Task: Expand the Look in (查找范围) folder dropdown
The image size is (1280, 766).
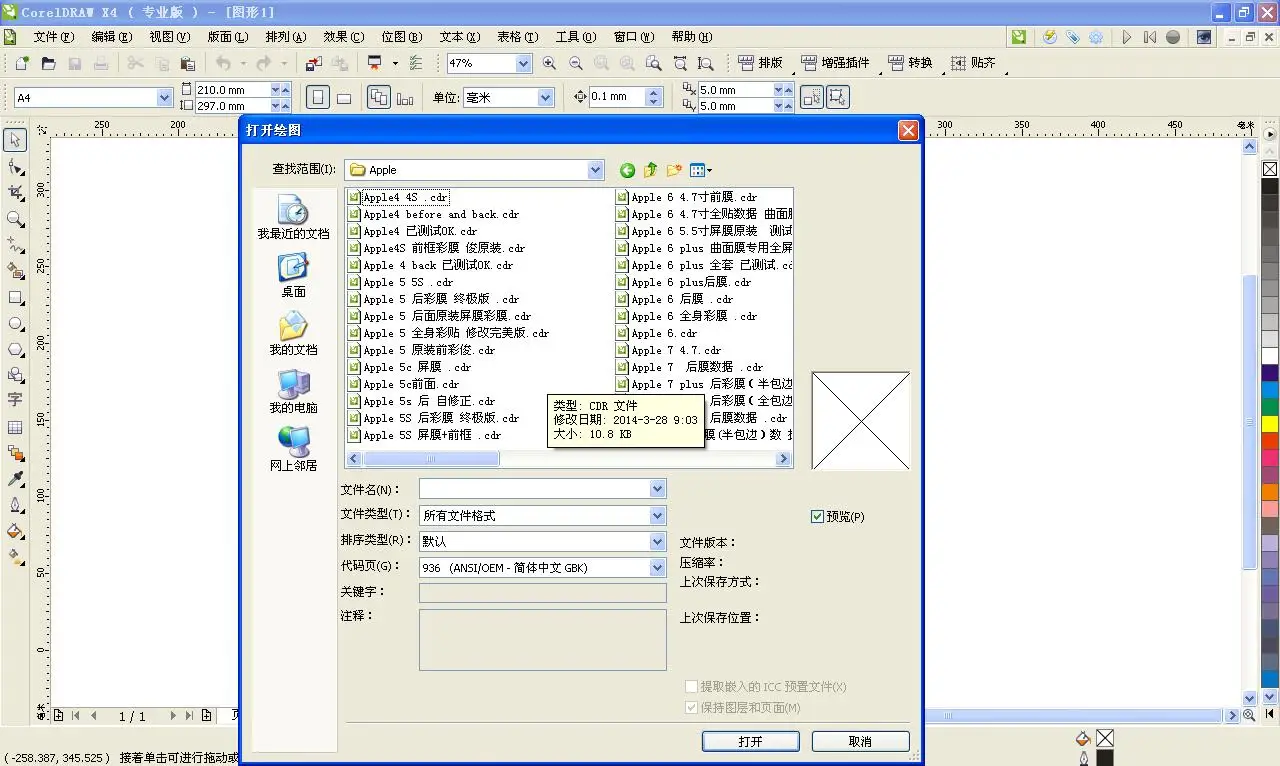Action: (596, 170)
